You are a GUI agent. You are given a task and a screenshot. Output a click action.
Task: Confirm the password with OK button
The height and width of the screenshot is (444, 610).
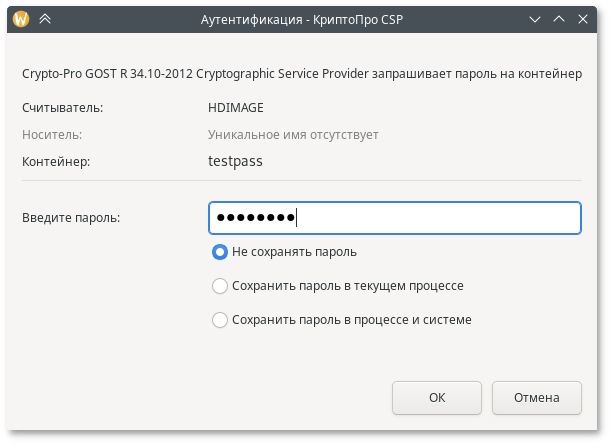click(436, 398)
